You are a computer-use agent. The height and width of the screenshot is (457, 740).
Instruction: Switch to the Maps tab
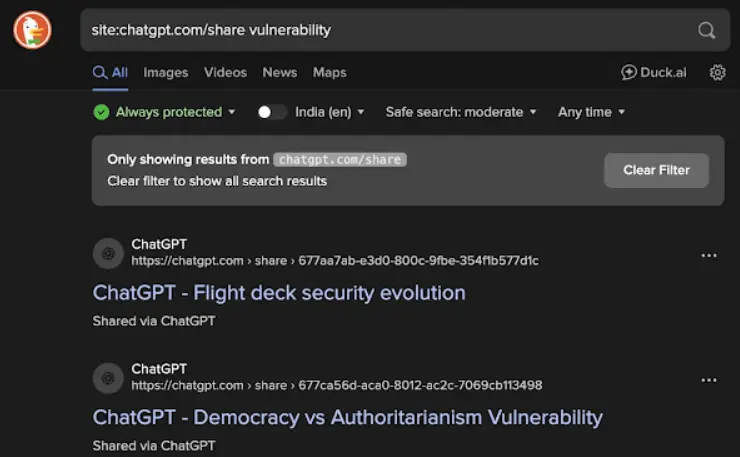coord(329,72)
